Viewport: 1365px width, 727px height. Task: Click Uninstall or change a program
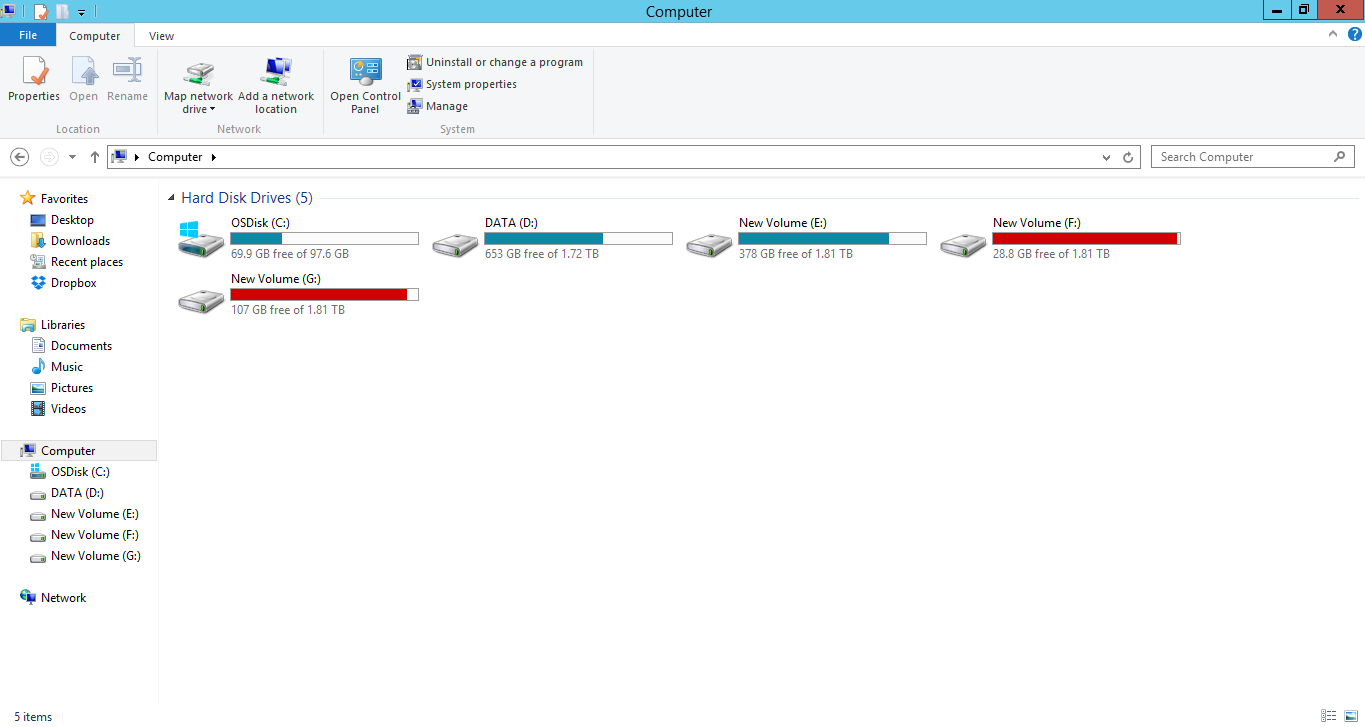[x=495, y=62]
